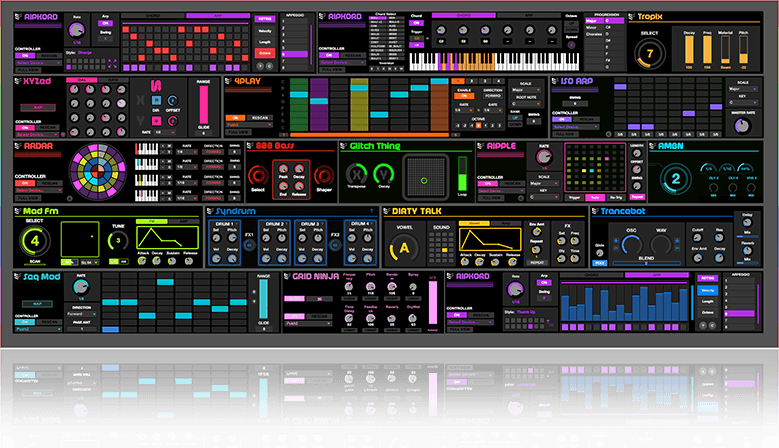
Task: Open the ISO ARP SCALE dropdown
Action: tap(742, 89)
